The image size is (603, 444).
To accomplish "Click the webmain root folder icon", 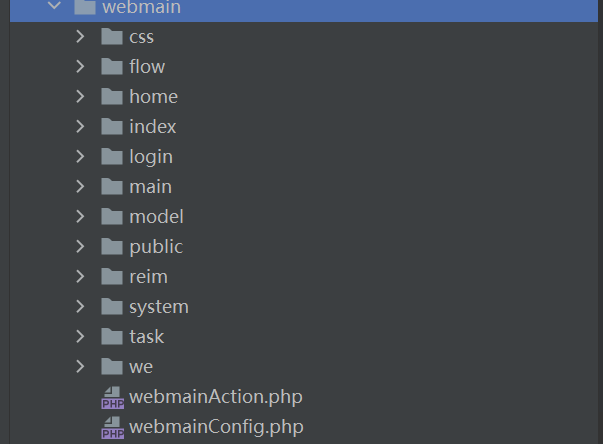I will (x=85, y=7).
